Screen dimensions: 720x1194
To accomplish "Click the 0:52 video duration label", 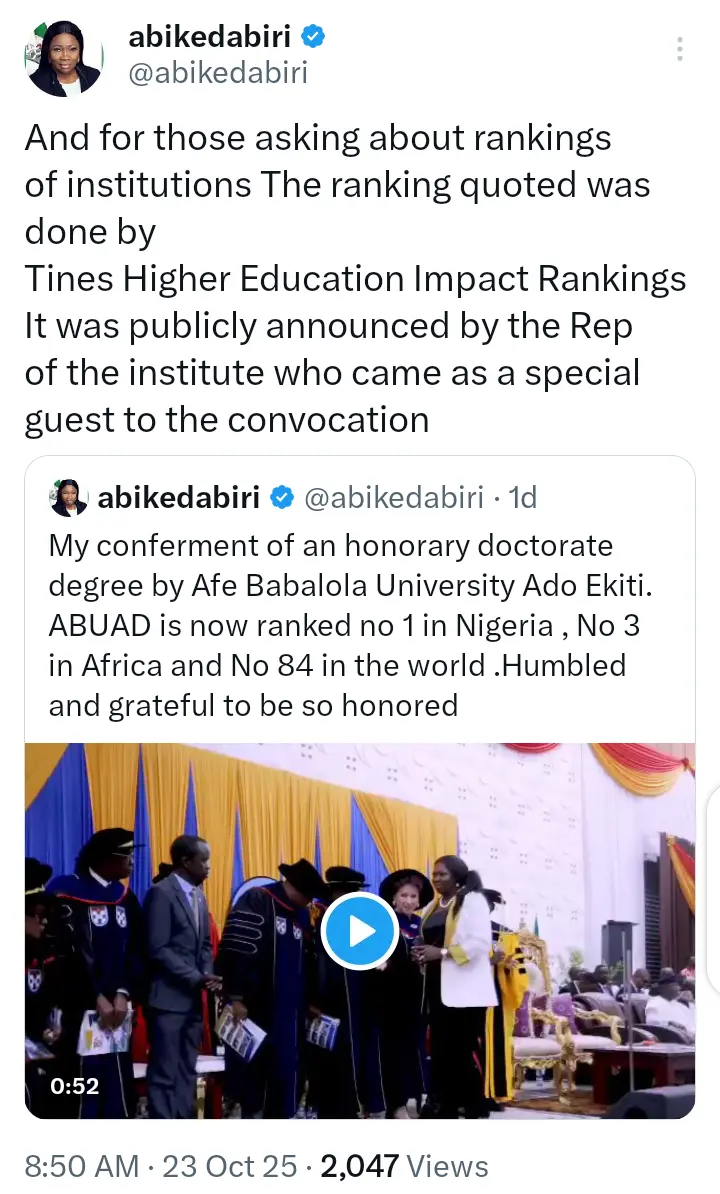I will [76, 1085].
